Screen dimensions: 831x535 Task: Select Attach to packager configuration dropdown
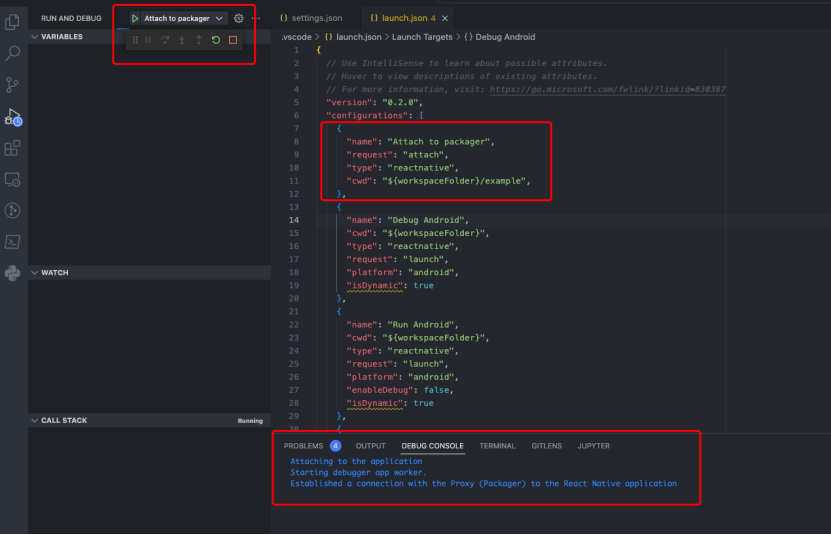click(x=183, y=19)
